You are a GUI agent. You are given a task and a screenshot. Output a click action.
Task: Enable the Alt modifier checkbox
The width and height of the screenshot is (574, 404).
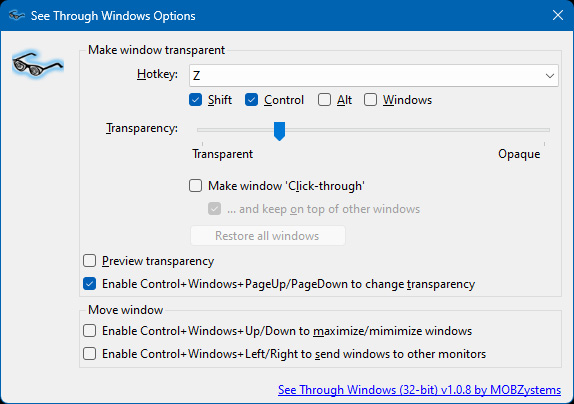324,100
